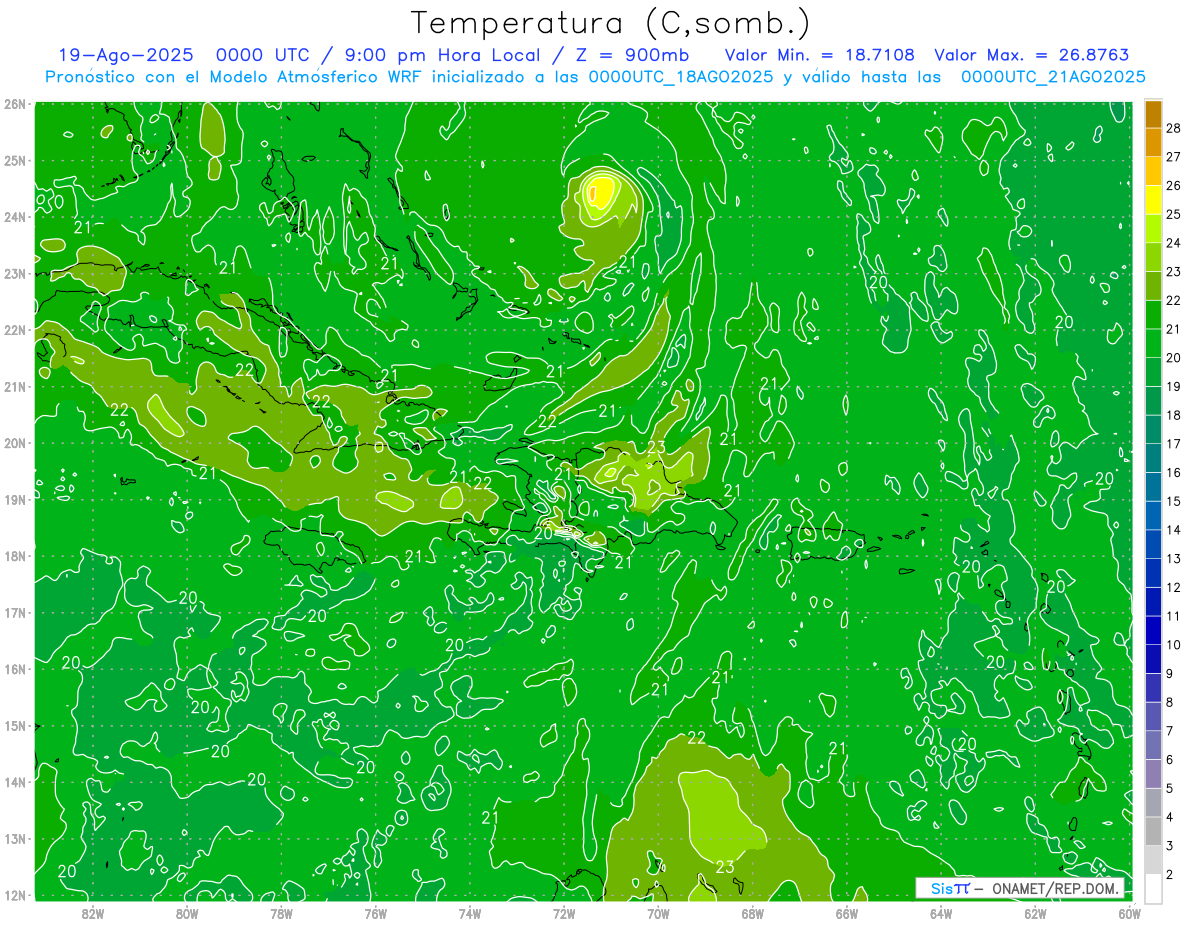The height and width of the screenshot is (927, 1200).
Task: Click the '0000 UTC' time text in header
Action: 263,55
